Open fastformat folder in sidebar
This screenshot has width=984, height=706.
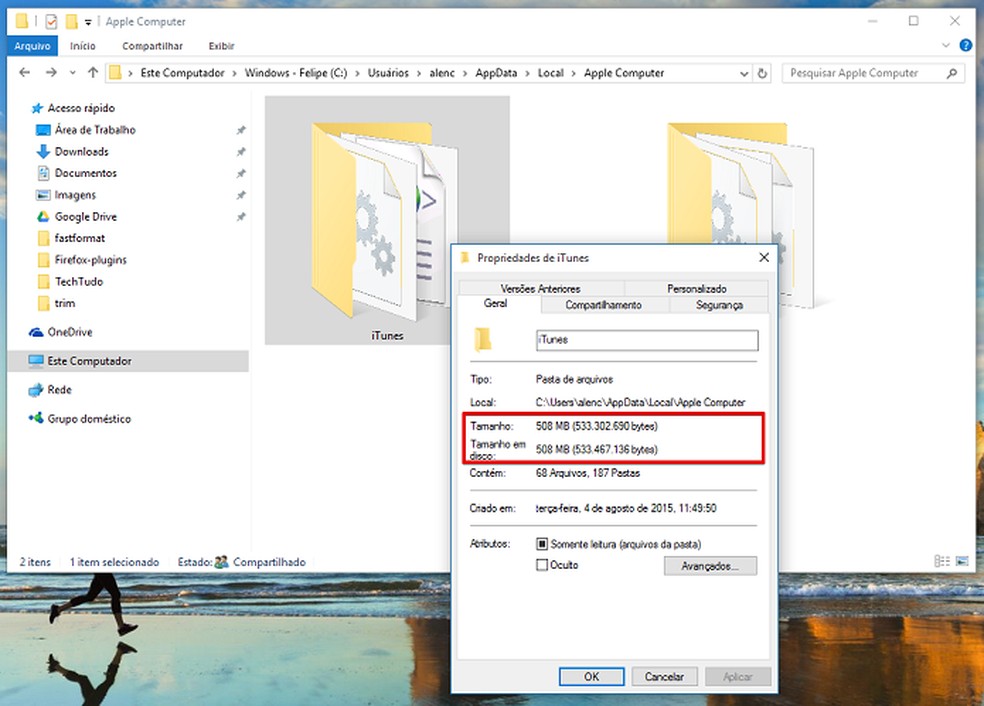click(79, 238)
